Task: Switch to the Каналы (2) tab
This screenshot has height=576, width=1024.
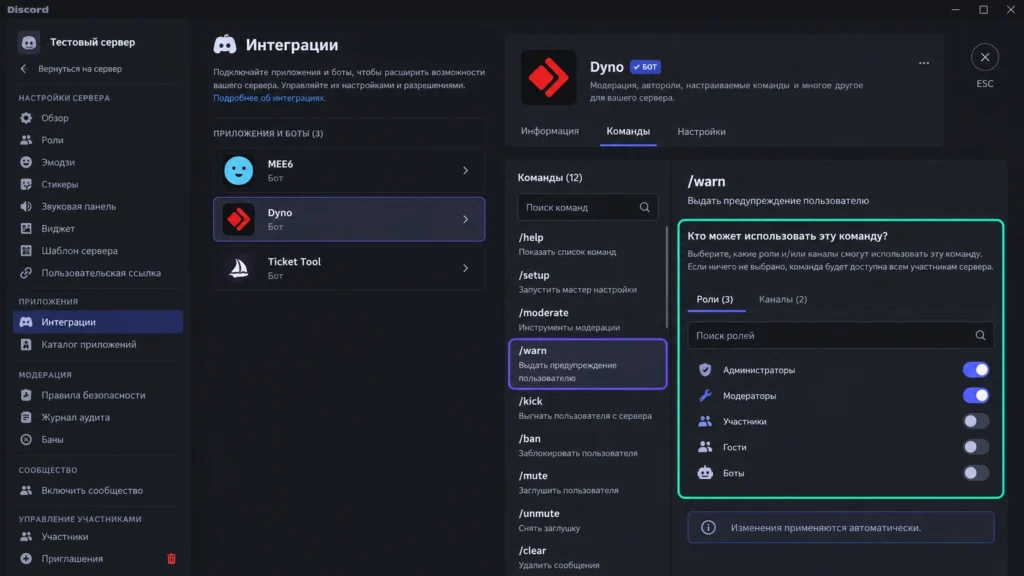Action: coord(783,299)
